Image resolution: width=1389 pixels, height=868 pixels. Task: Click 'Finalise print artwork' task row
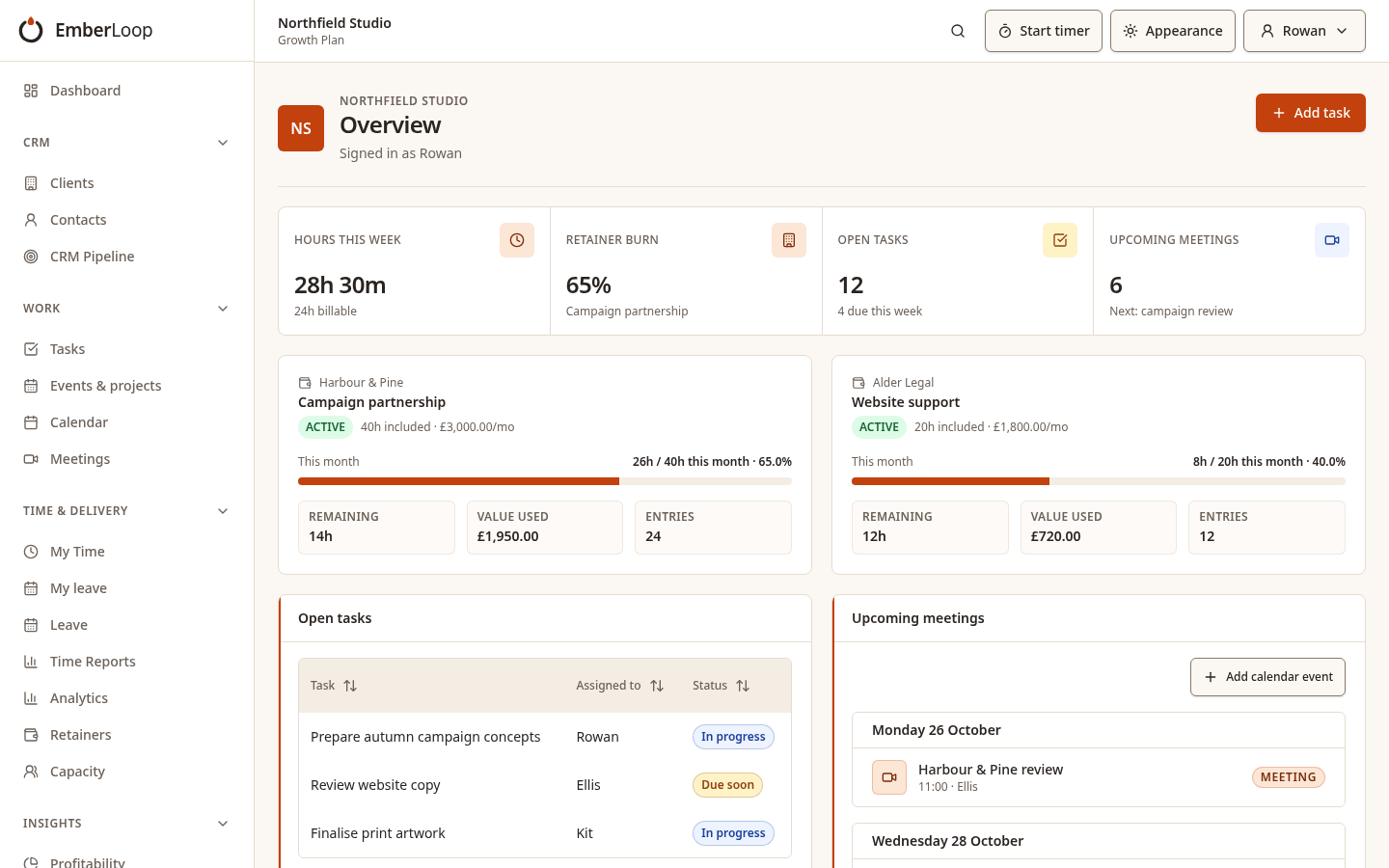click(545, 833)
